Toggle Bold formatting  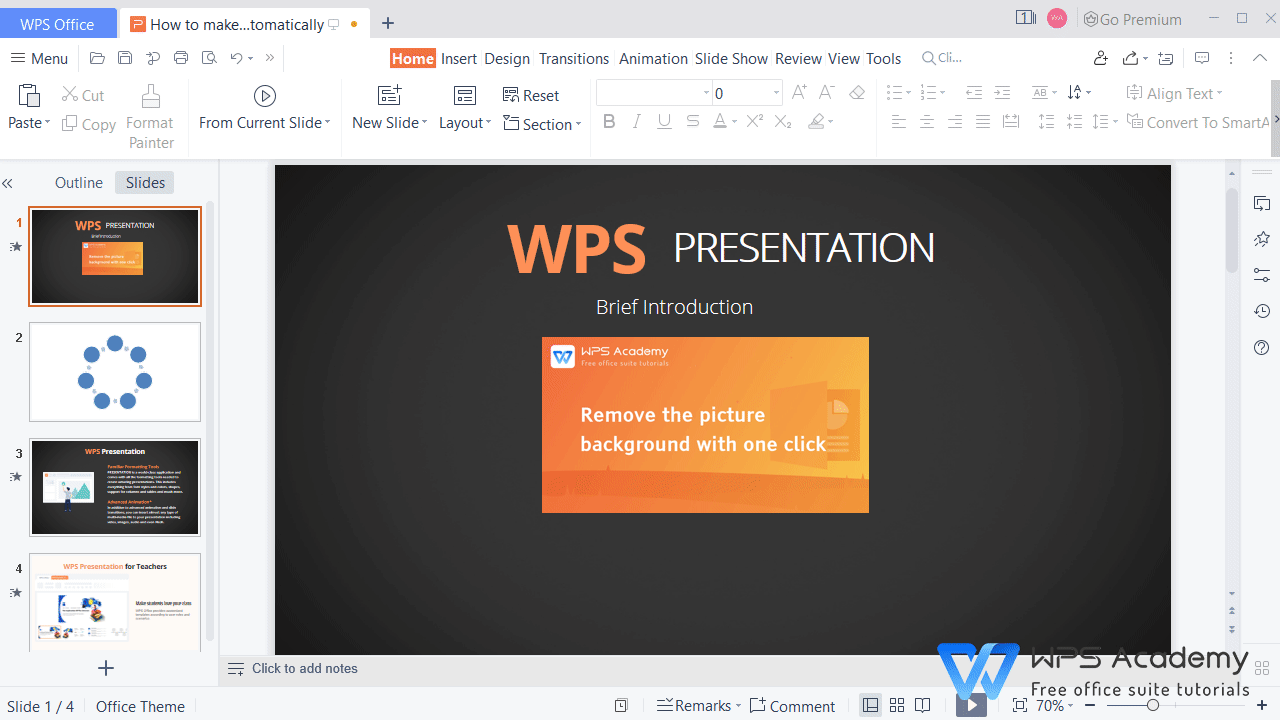click(x=609, y=122)
